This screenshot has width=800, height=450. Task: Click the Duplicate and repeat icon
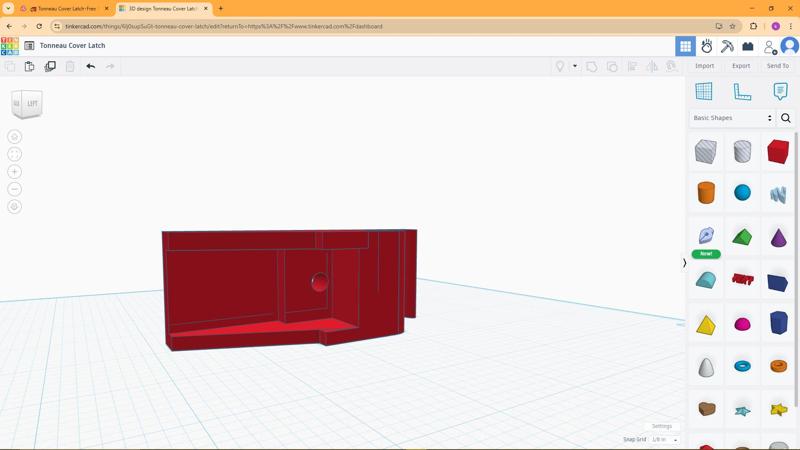point(50,66)
